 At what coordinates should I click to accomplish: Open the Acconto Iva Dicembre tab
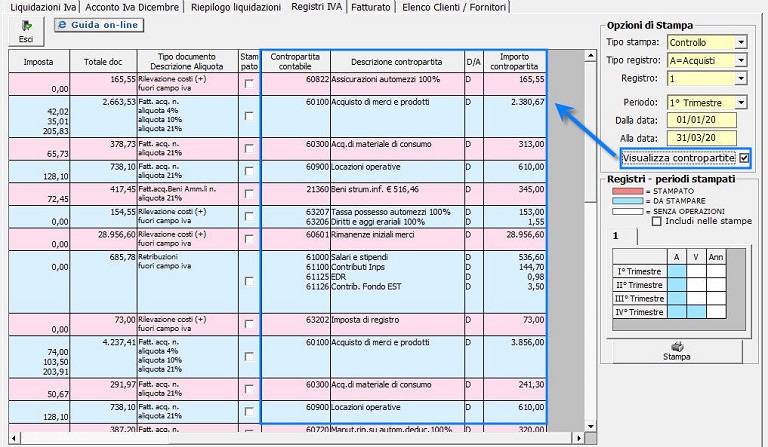pos(132,7)
